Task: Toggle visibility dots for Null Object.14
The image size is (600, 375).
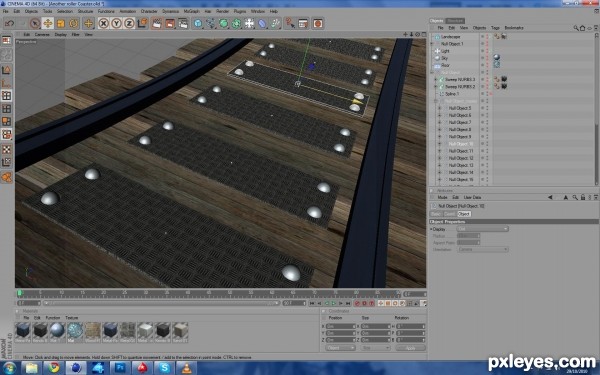Action: click(x=488, y=173)
